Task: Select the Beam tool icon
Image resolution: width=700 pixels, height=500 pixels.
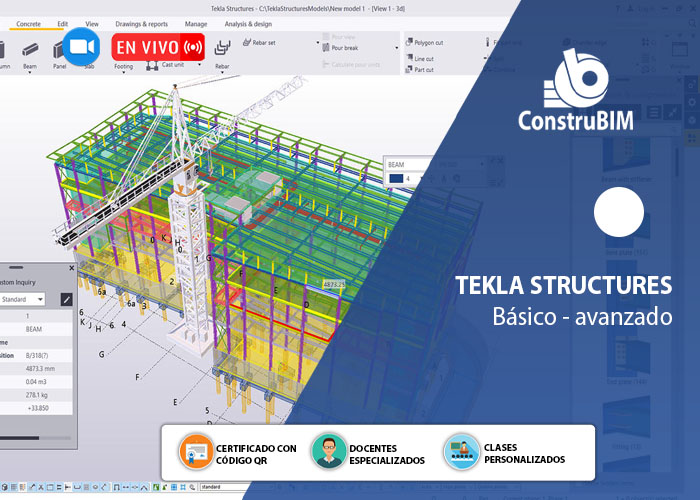Action: [30, 50]
